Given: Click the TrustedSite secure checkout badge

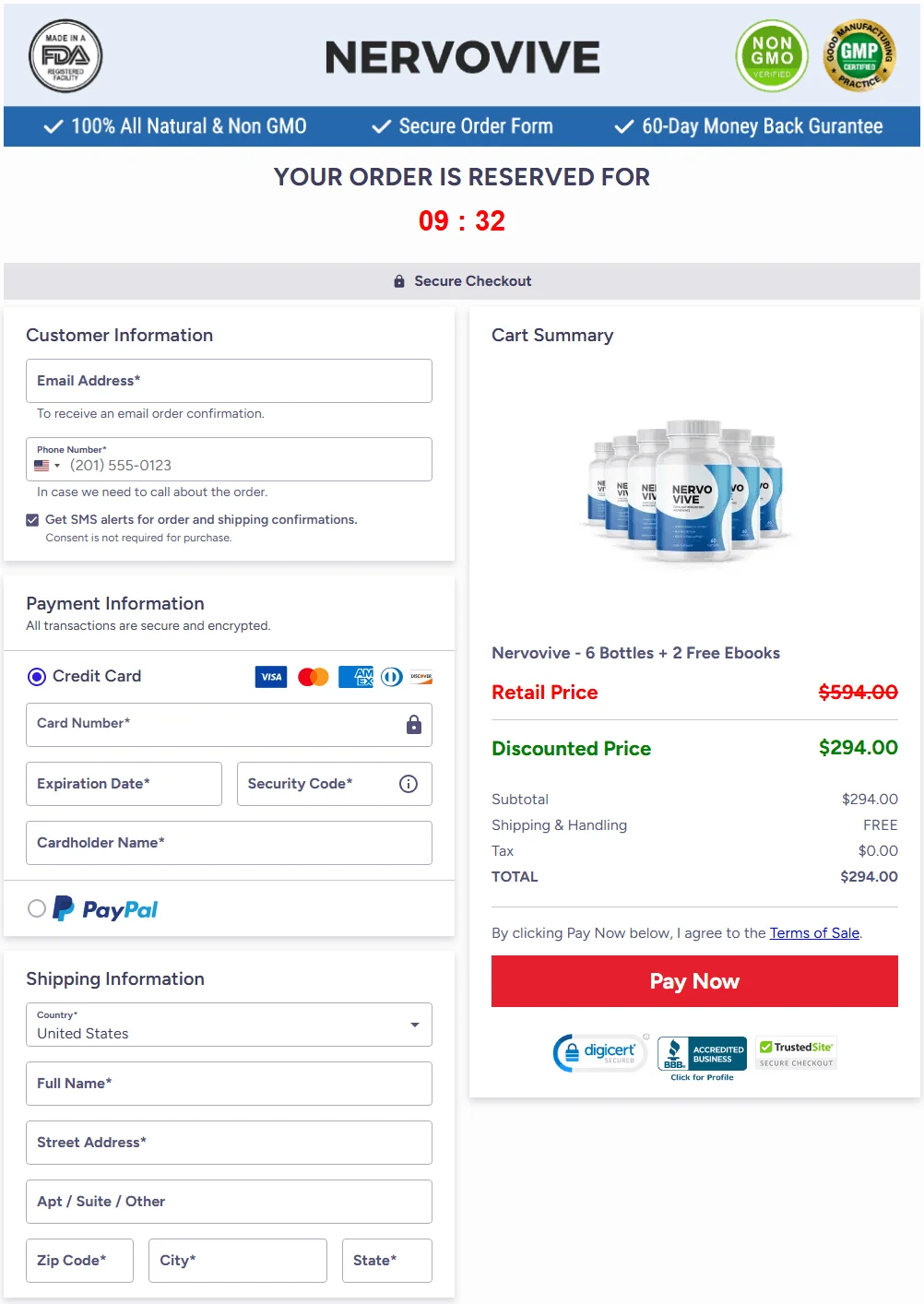Looking at the screenshot, I should [x=796, y=1052].
